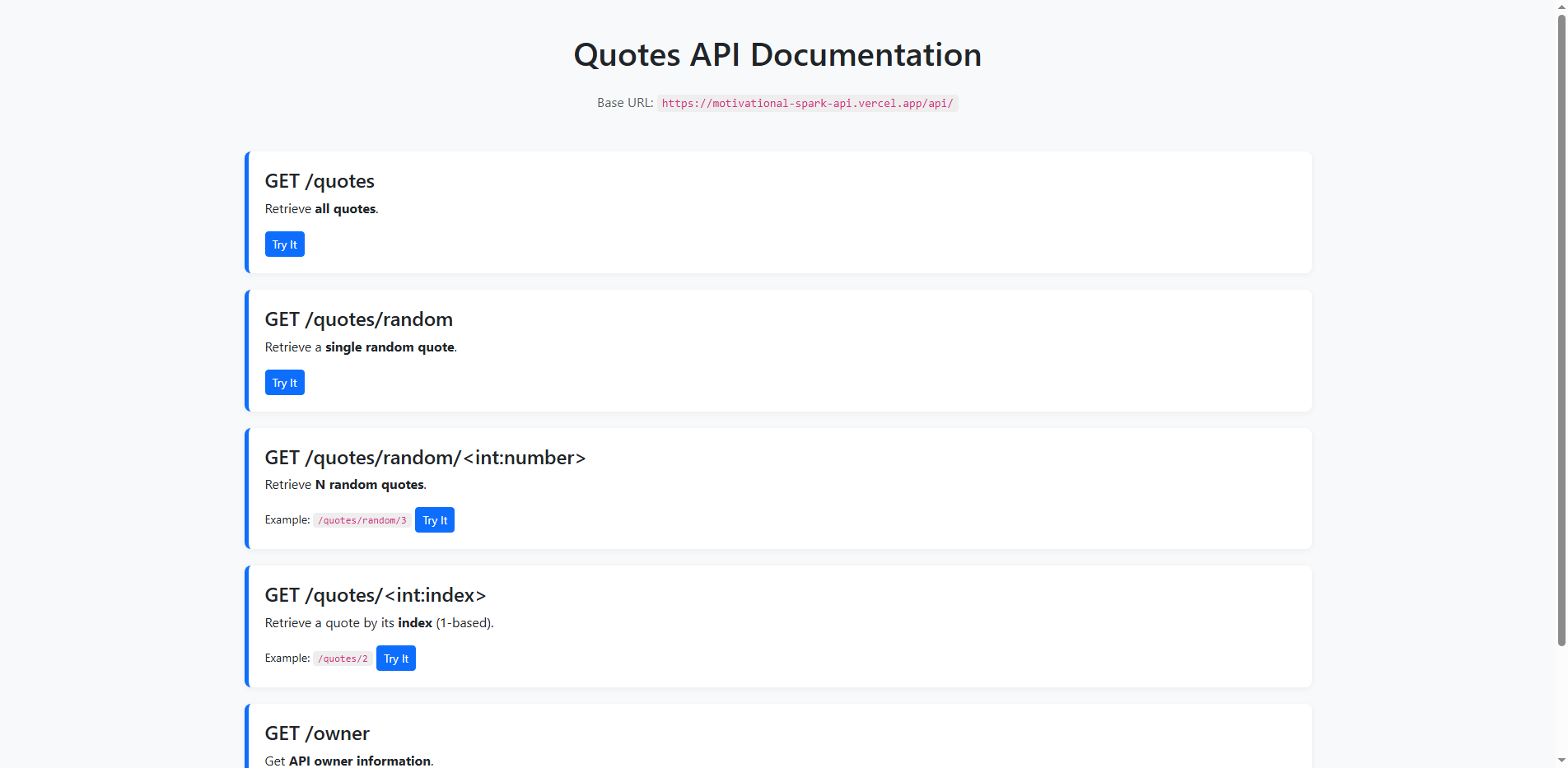Click Try It next to /quotes/random/3 example
This screenshot has height=768, width=1568.
click(435, 519)
